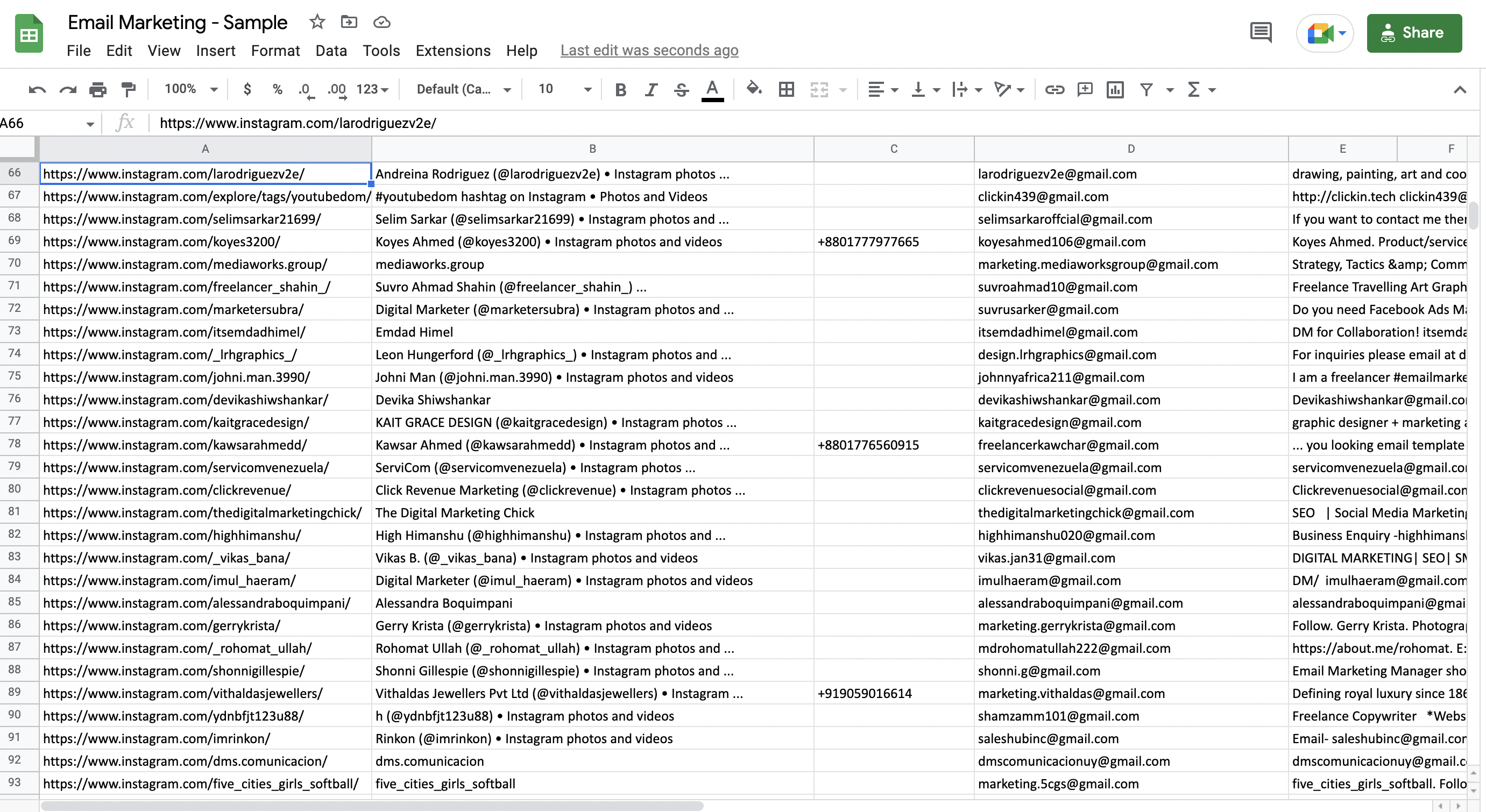Select row 75 header

[x=18, y=376]
